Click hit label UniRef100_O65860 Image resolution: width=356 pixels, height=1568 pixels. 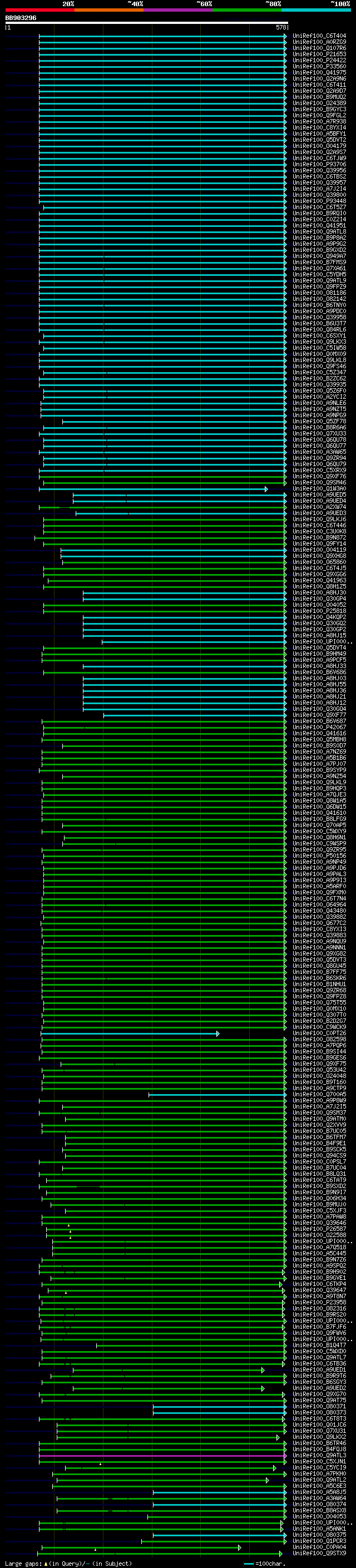[319, 562]
